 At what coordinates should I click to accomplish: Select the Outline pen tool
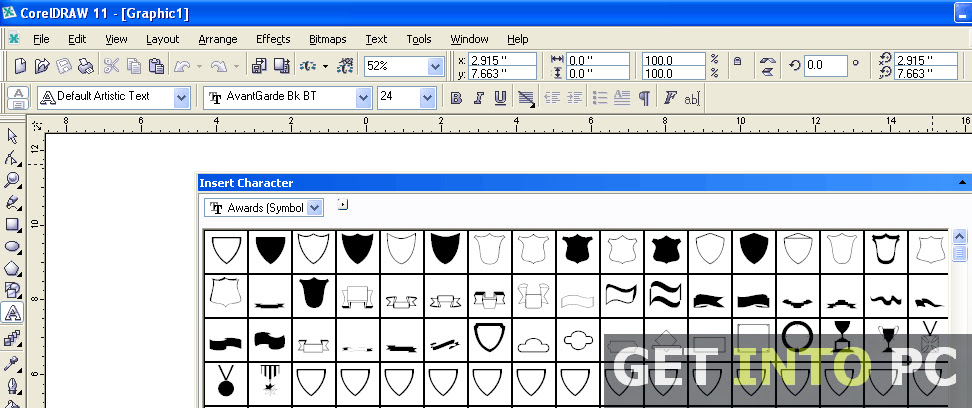coord(12,386)
